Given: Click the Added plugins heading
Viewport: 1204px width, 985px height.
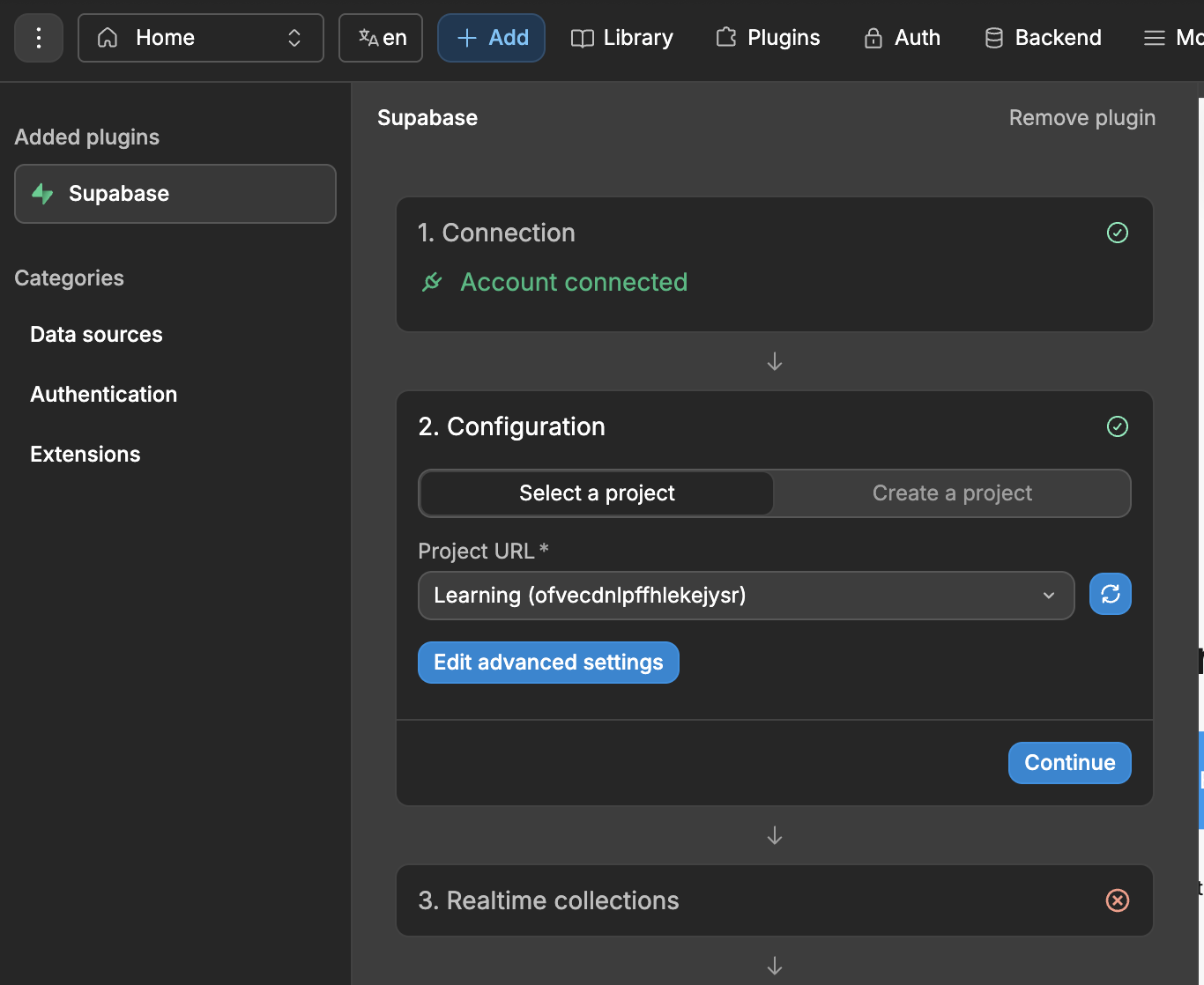Looking at the screenshot, I should click(x=87, y=137).
